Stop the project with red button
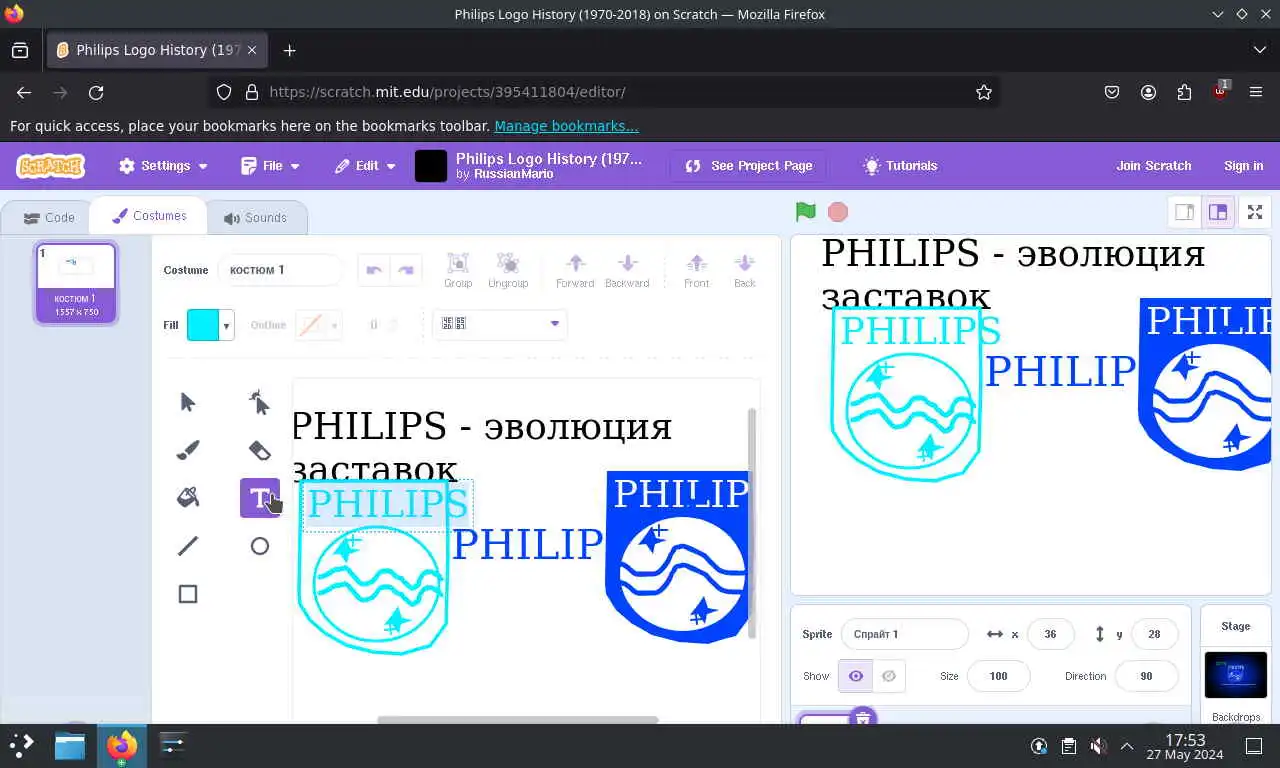The image size is (1280, 768). pos(838,212)
